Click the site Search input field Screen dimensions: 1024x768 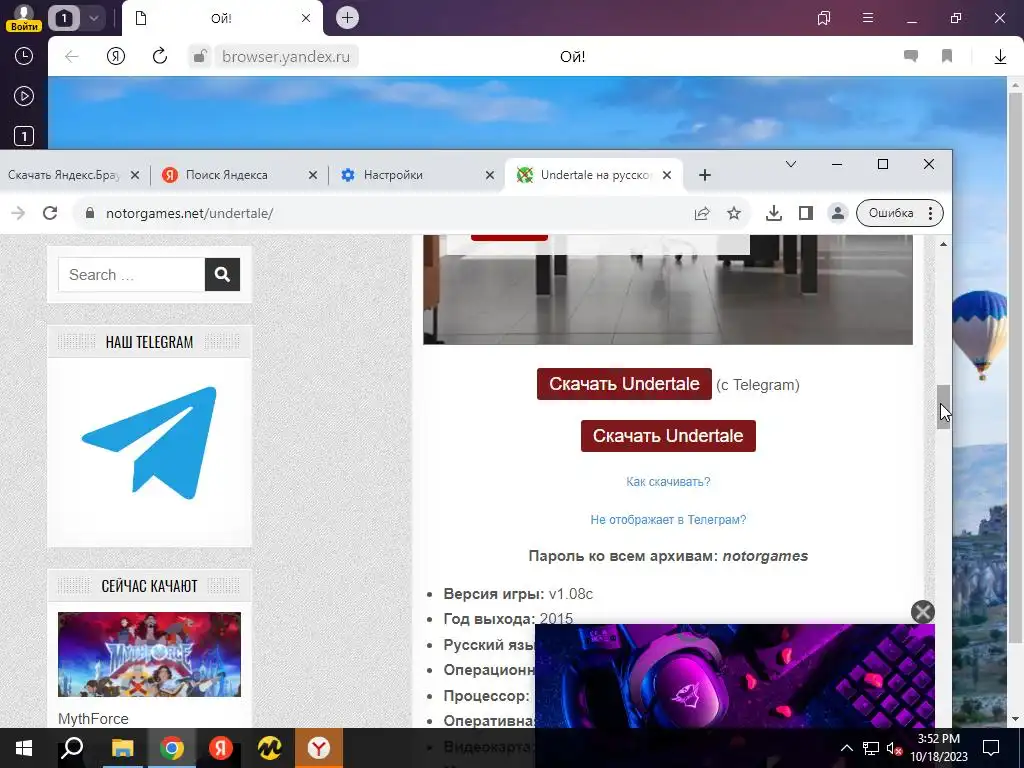(132, 274)
